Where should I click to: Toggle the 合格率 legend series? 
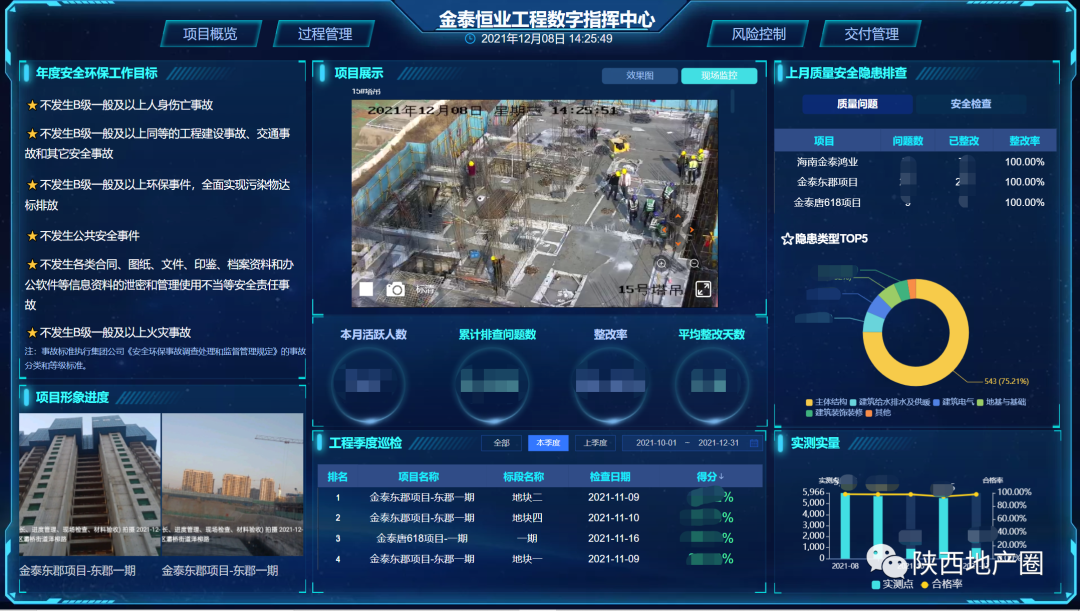point(941,584)
